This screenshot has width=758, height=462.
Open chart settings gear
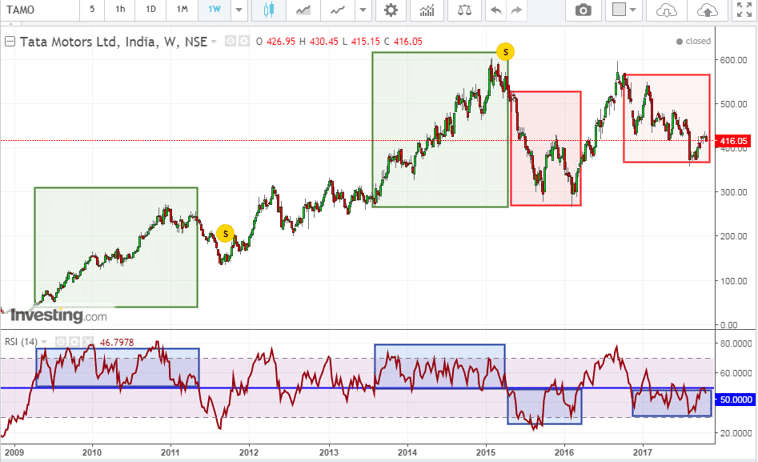point(391,10)
